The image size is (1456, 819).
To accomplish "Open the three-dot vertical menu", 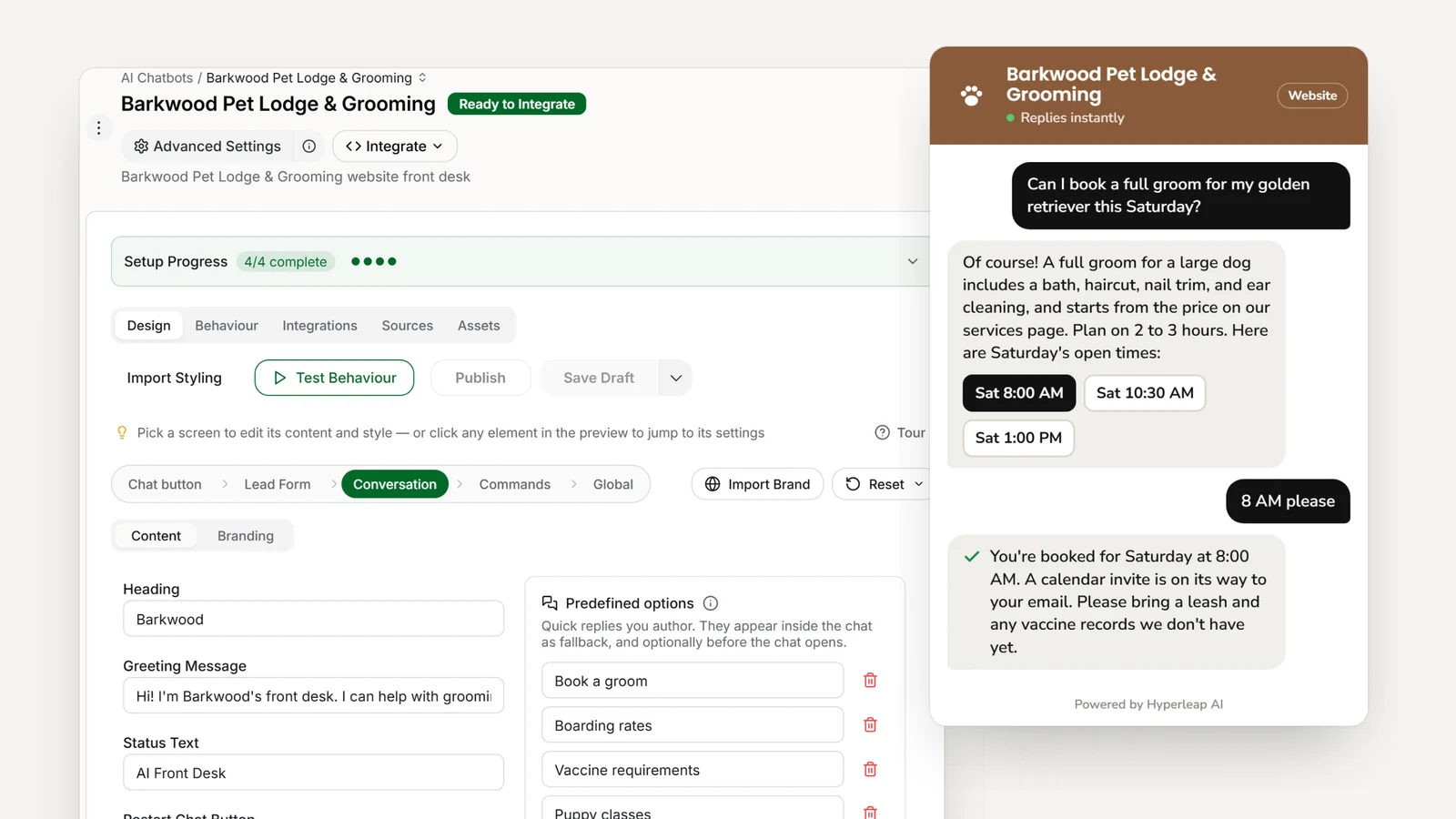I will 99,128.
